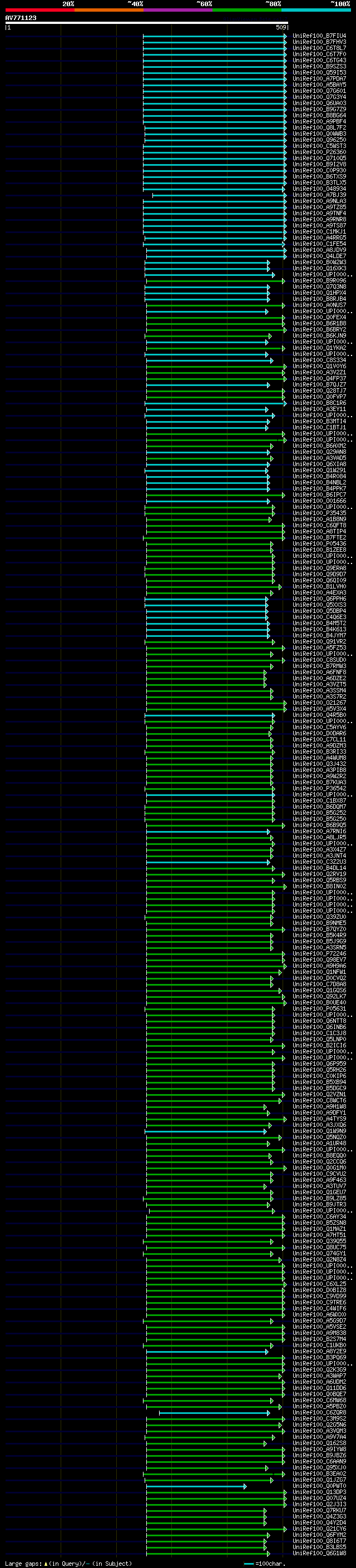This screenshot has width=356, height=1568.
Task: Select hit label UniRef100_A9NLA3
Action: tap(319, 201)
